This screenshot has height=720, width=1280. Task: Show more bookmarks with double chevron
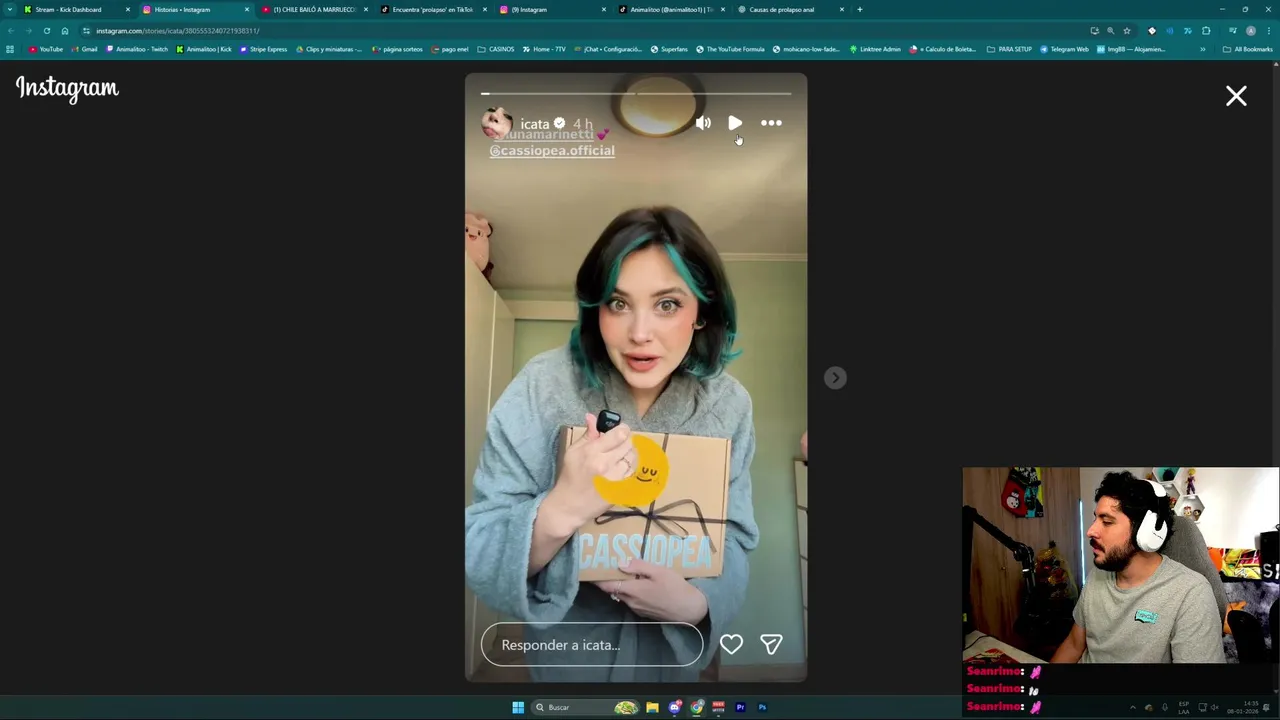point(1202,49)
